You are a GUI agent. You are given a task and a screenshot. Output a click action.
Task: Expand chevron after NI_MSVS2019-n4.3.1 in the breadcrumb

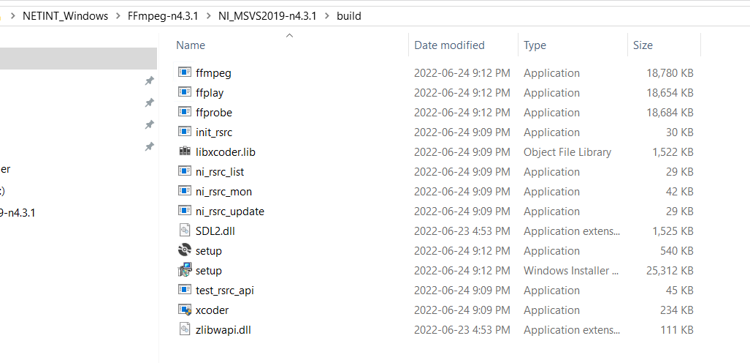tap(327, 16)
